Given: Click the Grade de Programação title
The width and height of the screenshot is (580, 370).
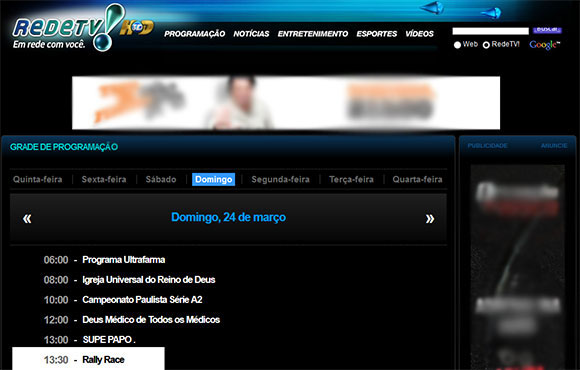Looking at the screenshot, I should pyautogui.click(x=64, y=147).
